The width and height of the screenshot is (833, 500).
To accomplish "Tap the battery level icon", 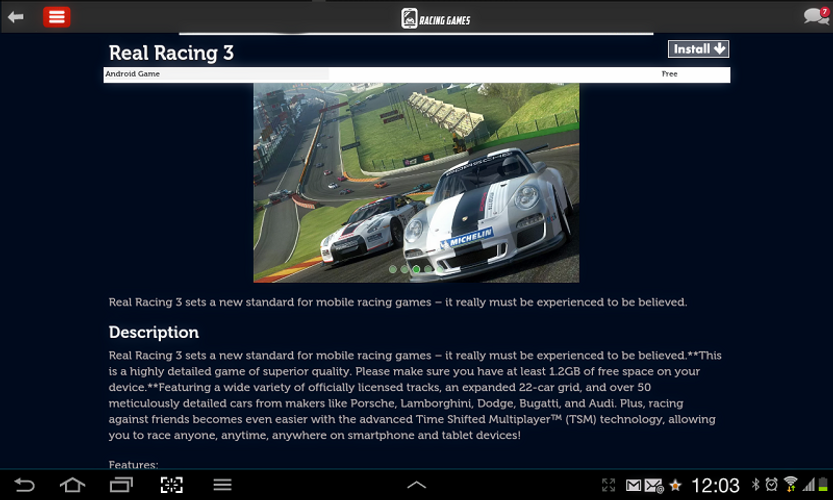I will 824,485.
